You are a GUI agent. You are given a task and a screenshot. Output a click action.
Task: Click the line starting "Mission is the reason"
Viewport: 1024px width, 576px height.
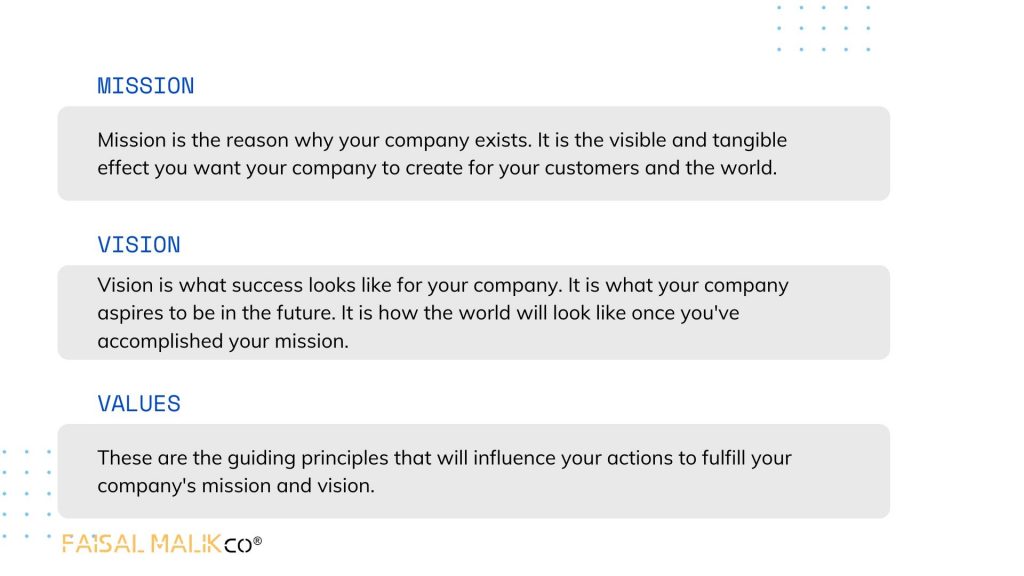click(x=442, y=140)
